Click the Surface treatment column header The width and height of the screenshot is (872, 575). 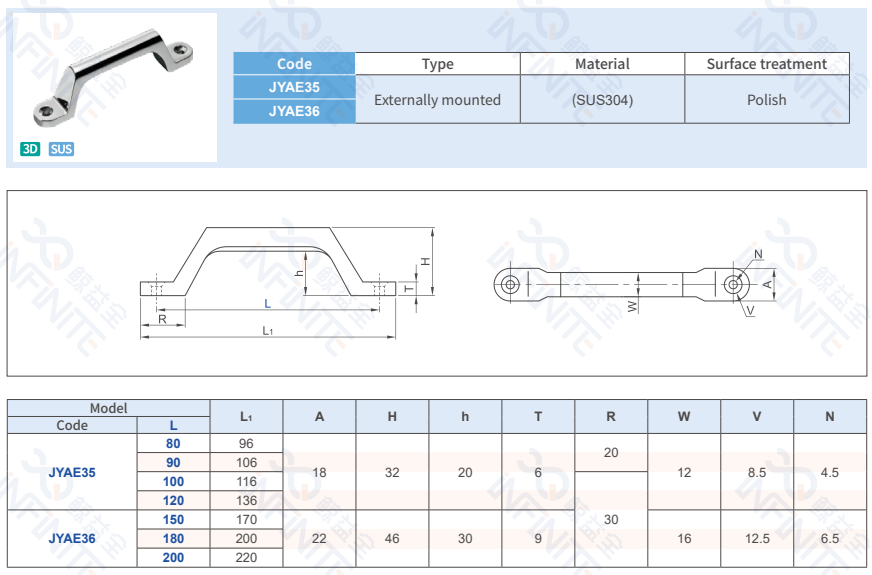[x=766, y=64]
